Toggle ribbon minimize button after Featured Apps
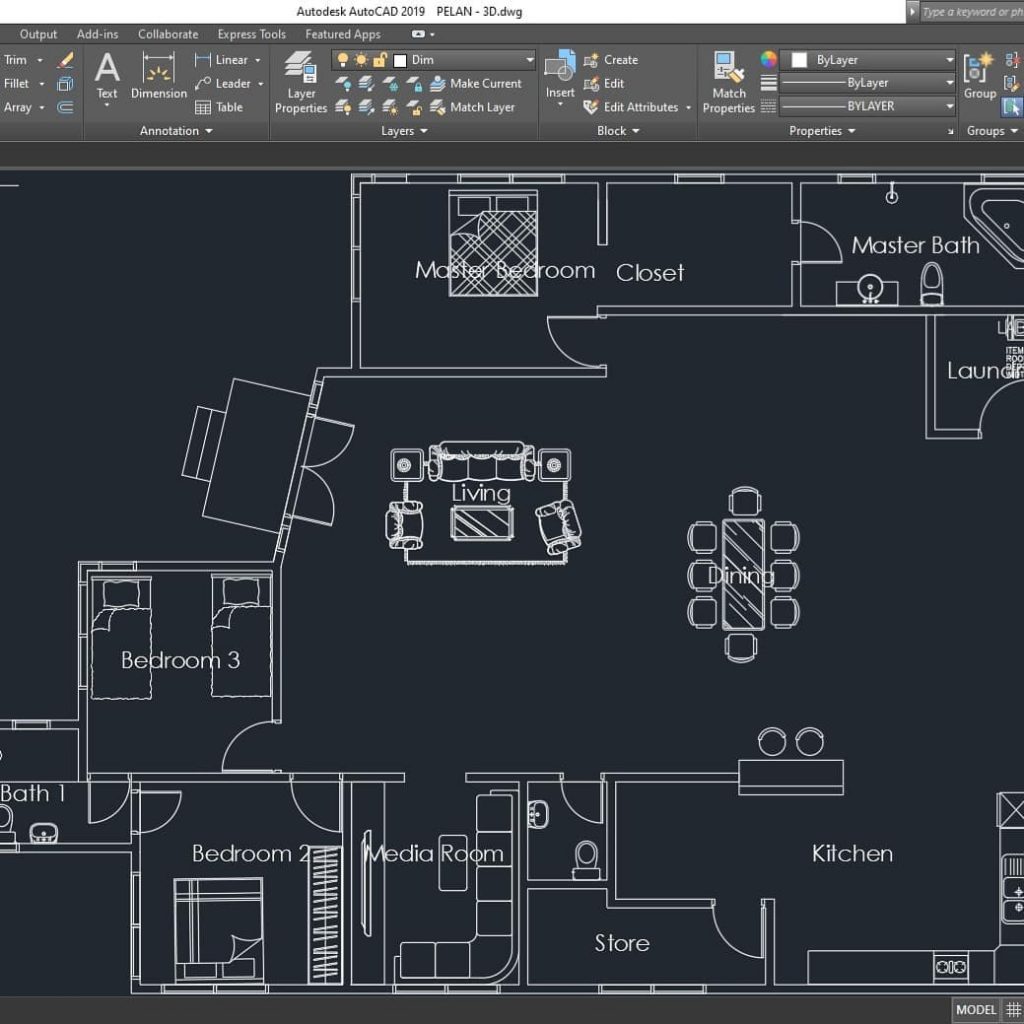This screenshot has width=1024, height=1024. click(419, 34)
